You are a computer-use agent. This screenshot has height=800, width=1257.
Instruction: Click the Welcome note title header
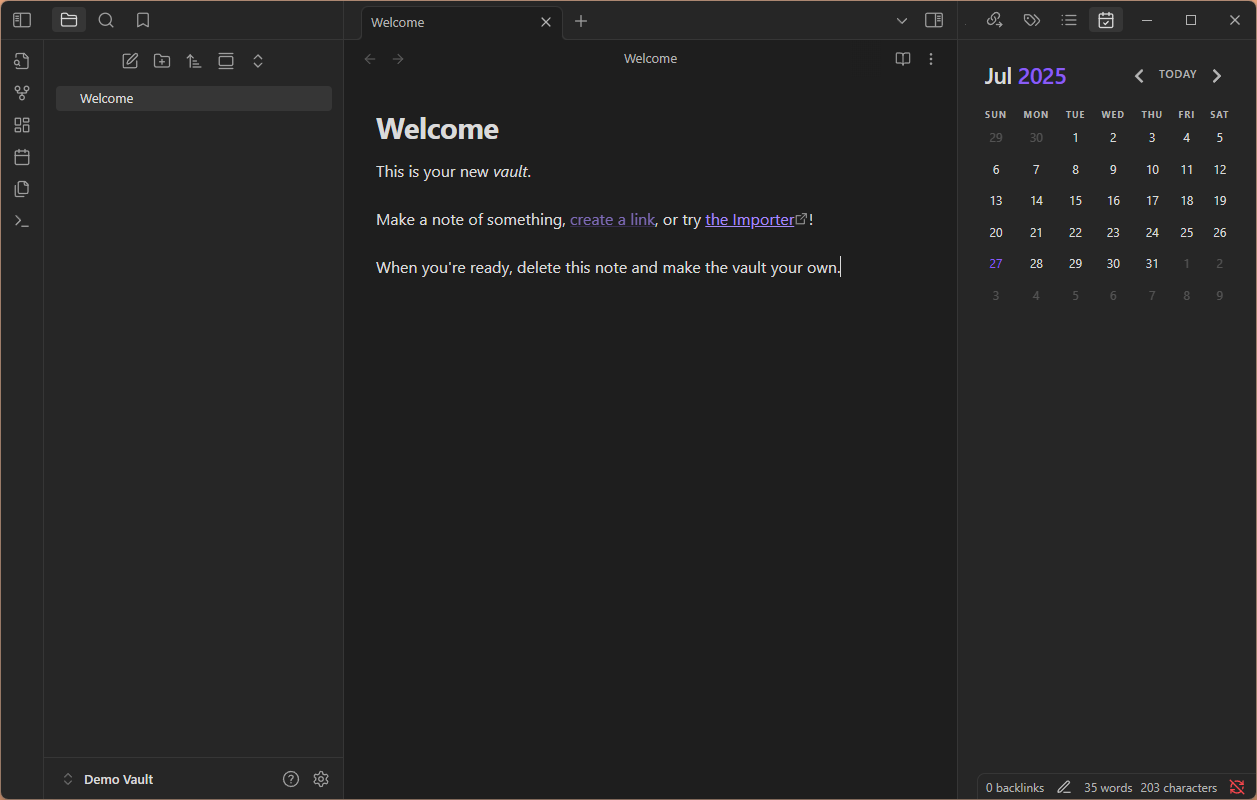pyautogui.click(x=651, y=59)
